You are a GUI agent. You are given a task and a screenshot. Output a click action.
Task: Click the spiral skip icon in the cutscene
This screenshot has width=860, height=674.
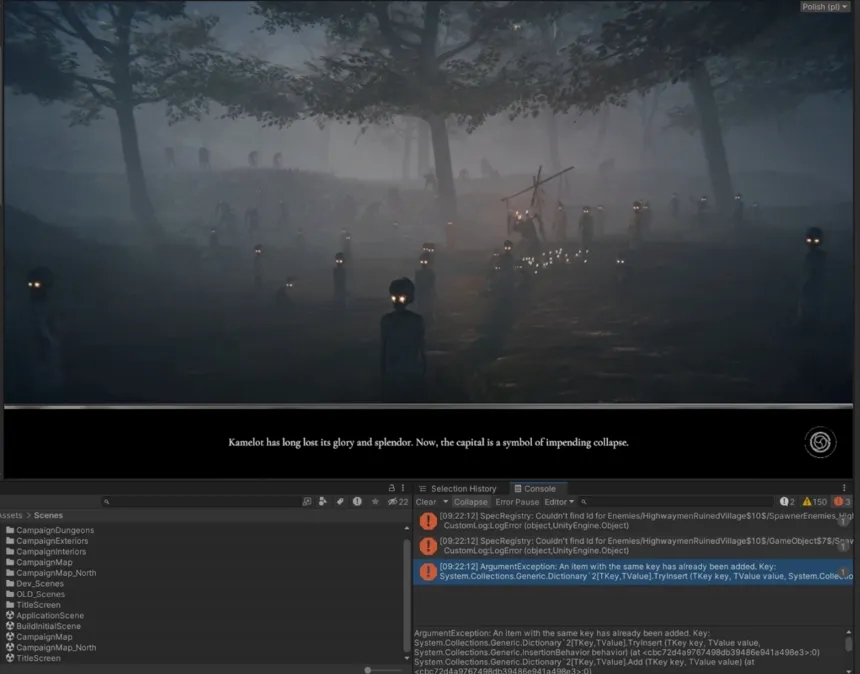pos(820,442)
